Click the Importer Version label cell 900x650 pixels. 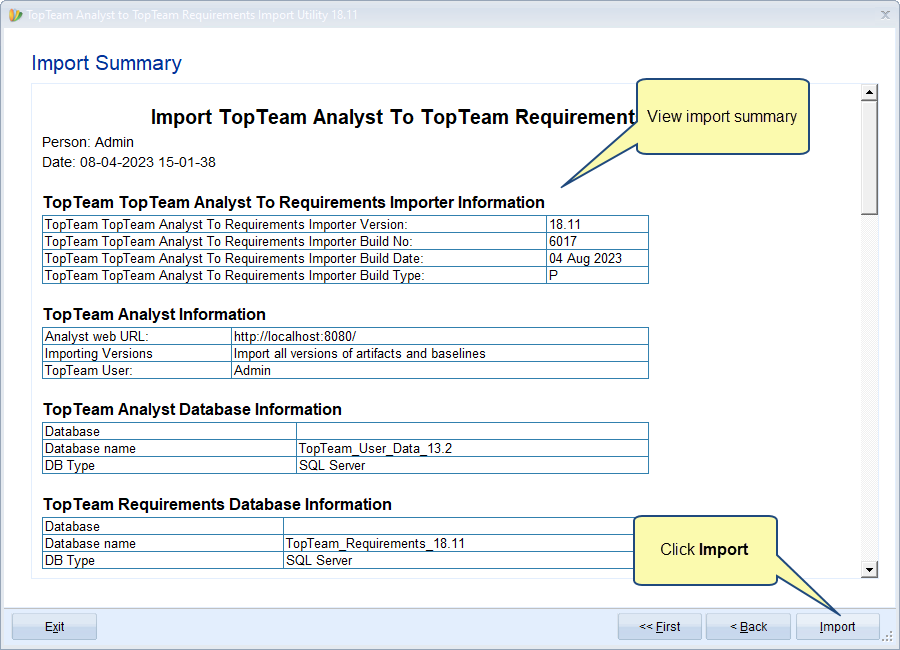294,225
